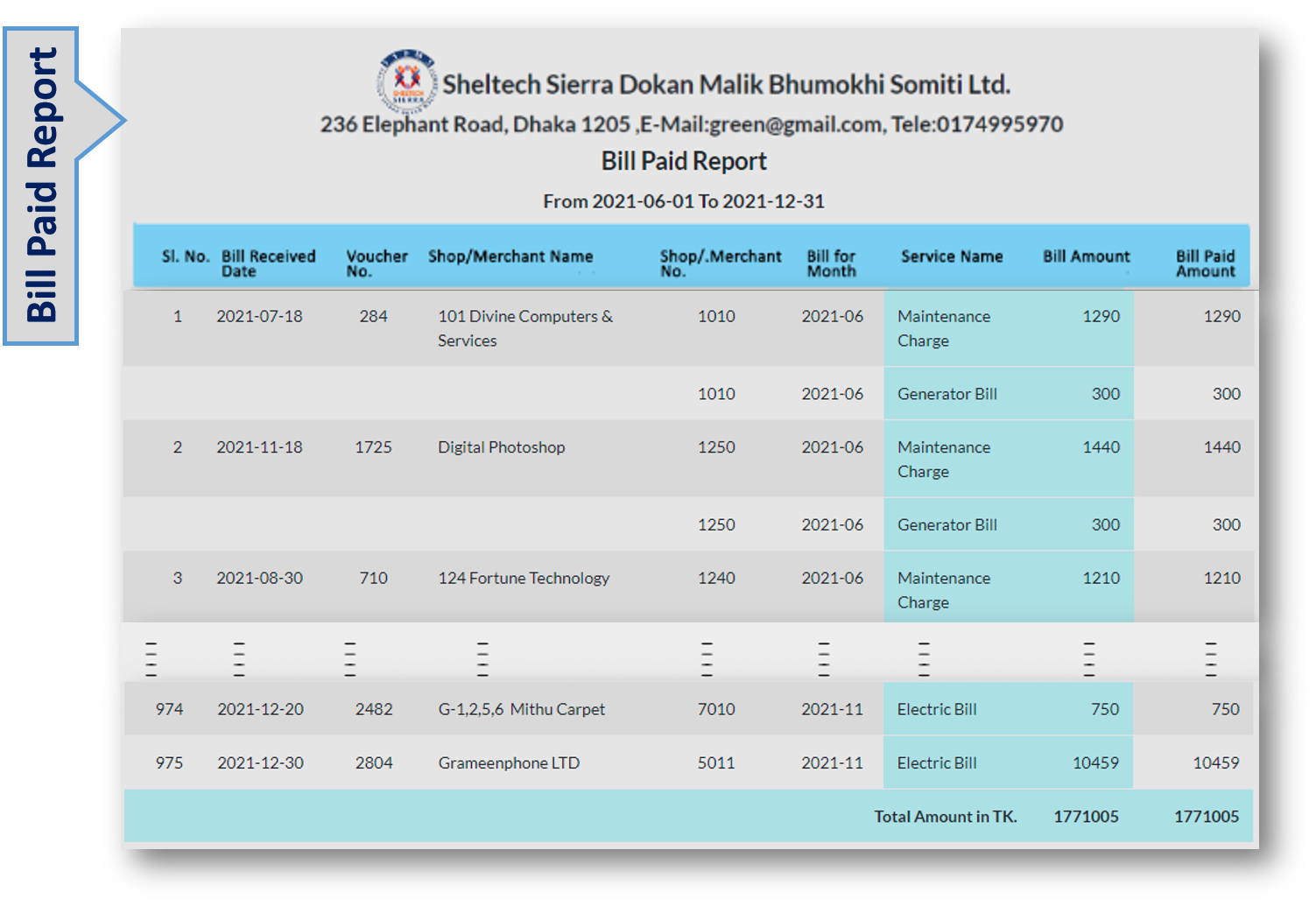Click the address line '236 Elephant Road, Dhaka 1205'

[x=475, y=124]
